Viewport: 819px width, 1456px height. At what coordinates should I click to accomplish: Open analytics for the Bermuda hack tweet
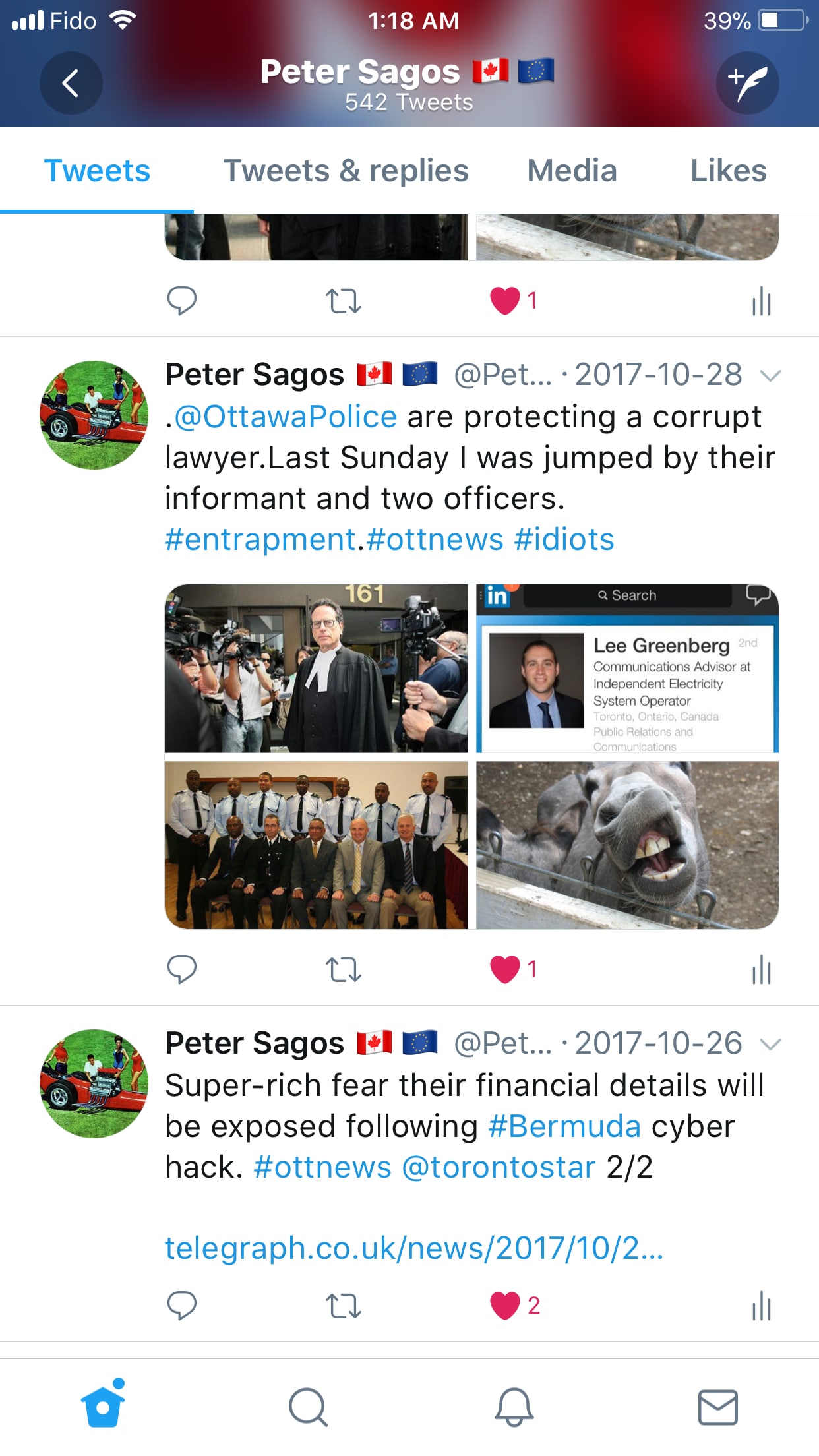coord(762,1306)
